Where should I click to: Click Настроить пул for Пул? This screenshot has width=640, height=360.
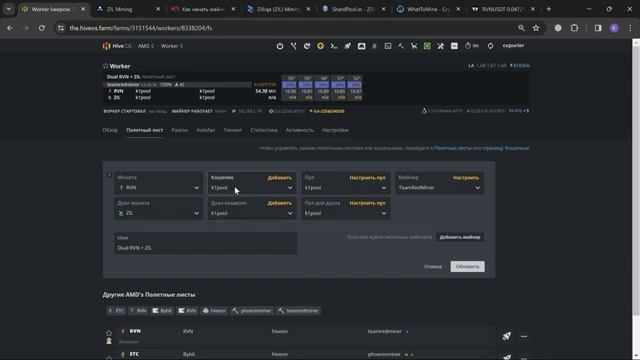click(x=367, y=178)
